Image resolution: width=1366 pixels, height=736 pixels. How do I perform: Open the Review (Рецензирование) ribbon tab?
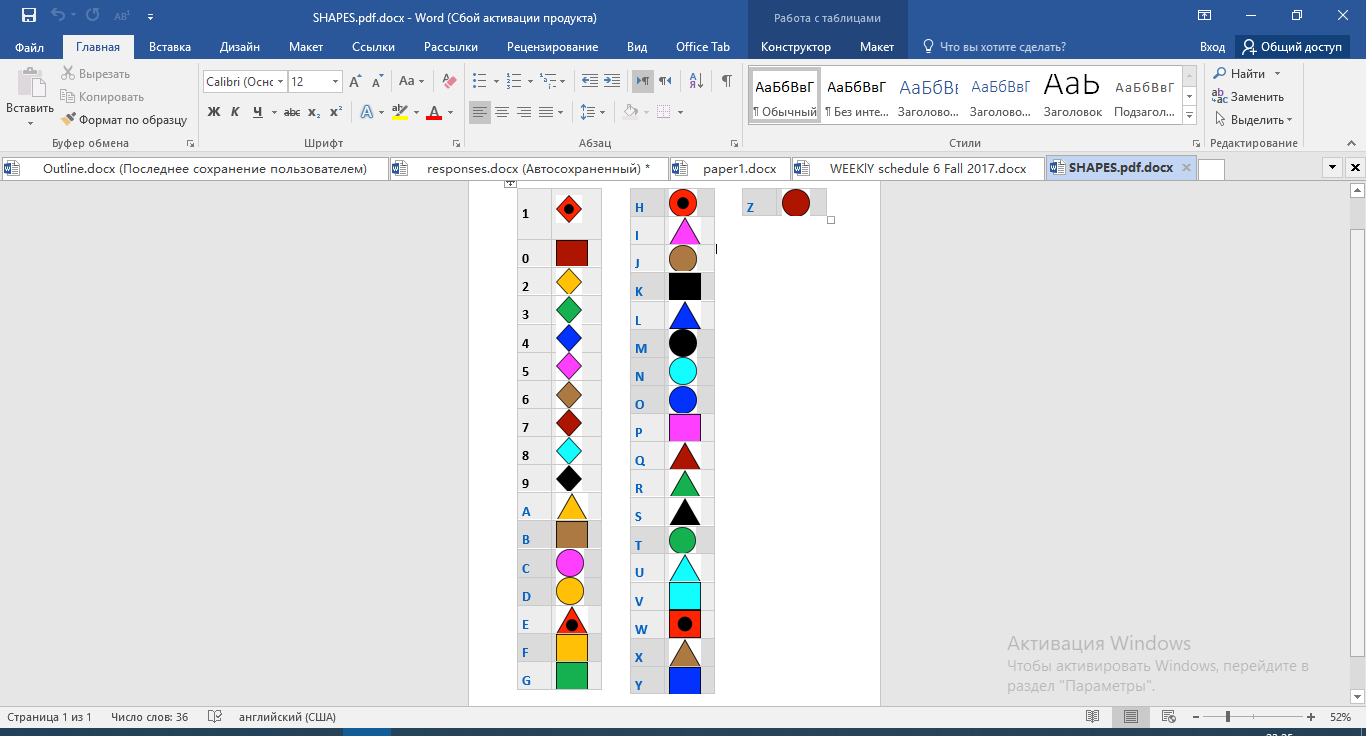(x=552, y=47)
